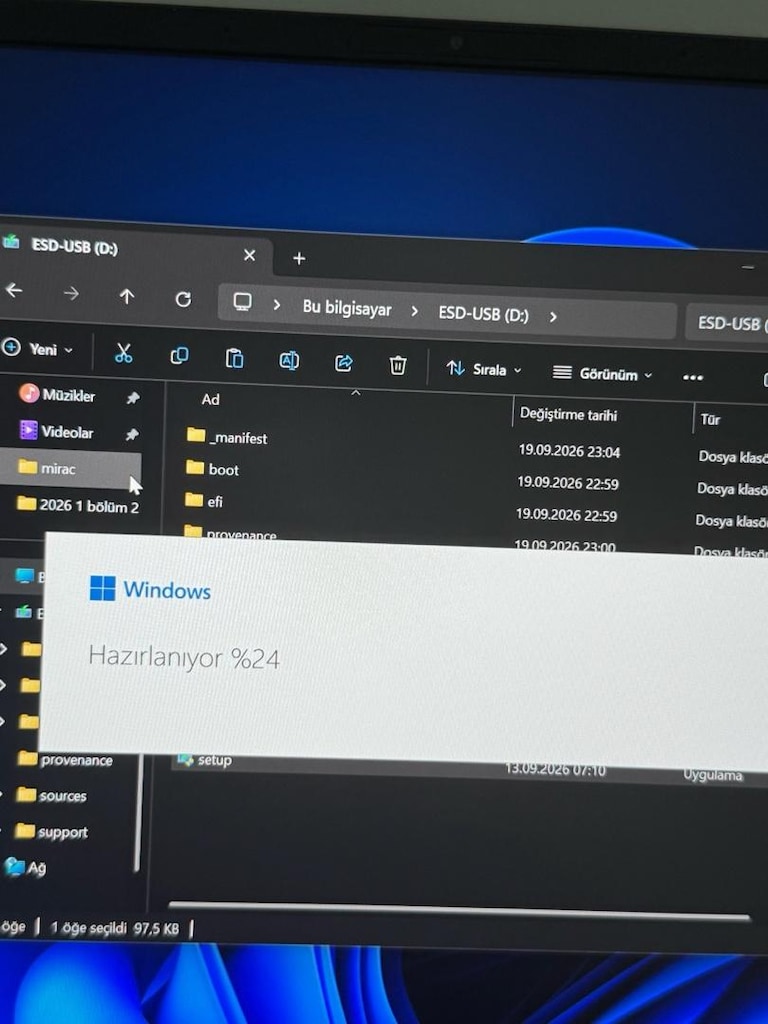The image size is (768, 1024).
Task: Go forward with the right arrow
Action: [x=71, y=293]
